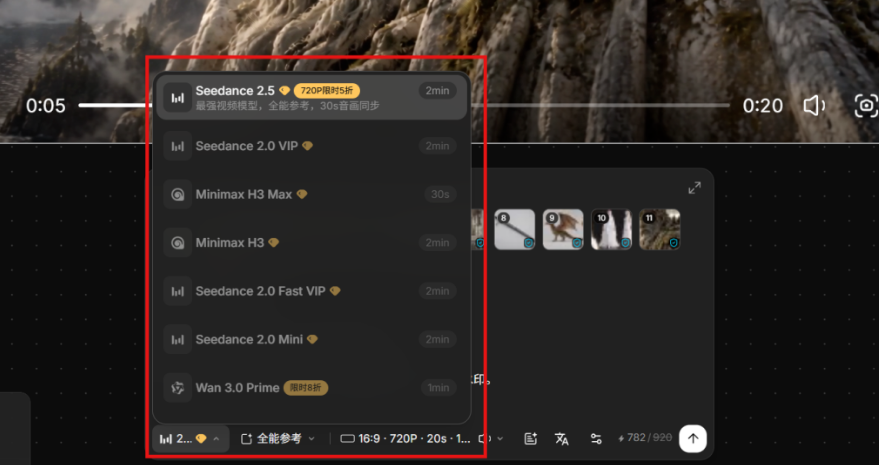This screenshot has width=879, height=465.
Task: Open reference thumbnail number 8
Action: click(515, 229)
